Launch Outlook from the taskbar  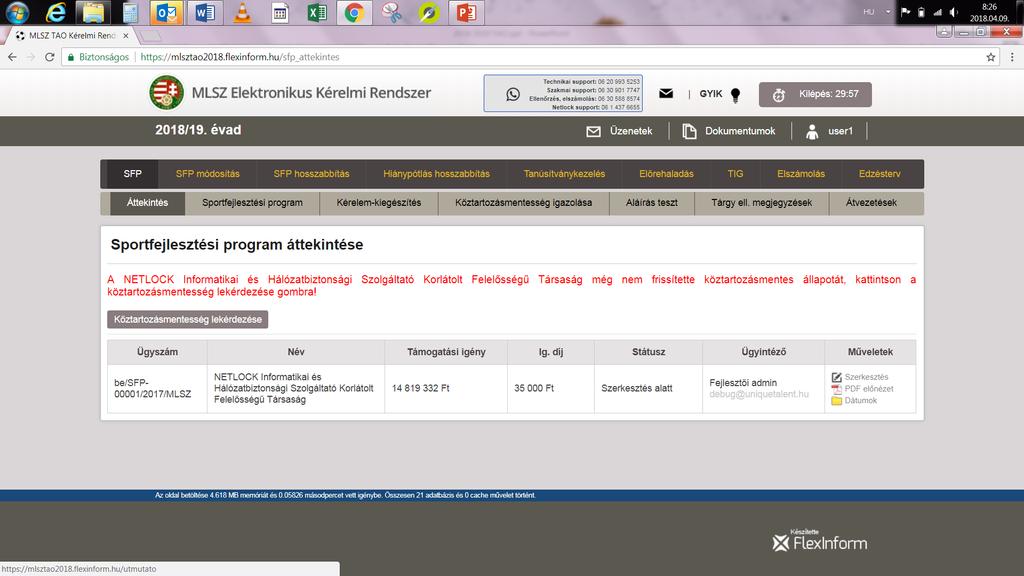point(167,12)
